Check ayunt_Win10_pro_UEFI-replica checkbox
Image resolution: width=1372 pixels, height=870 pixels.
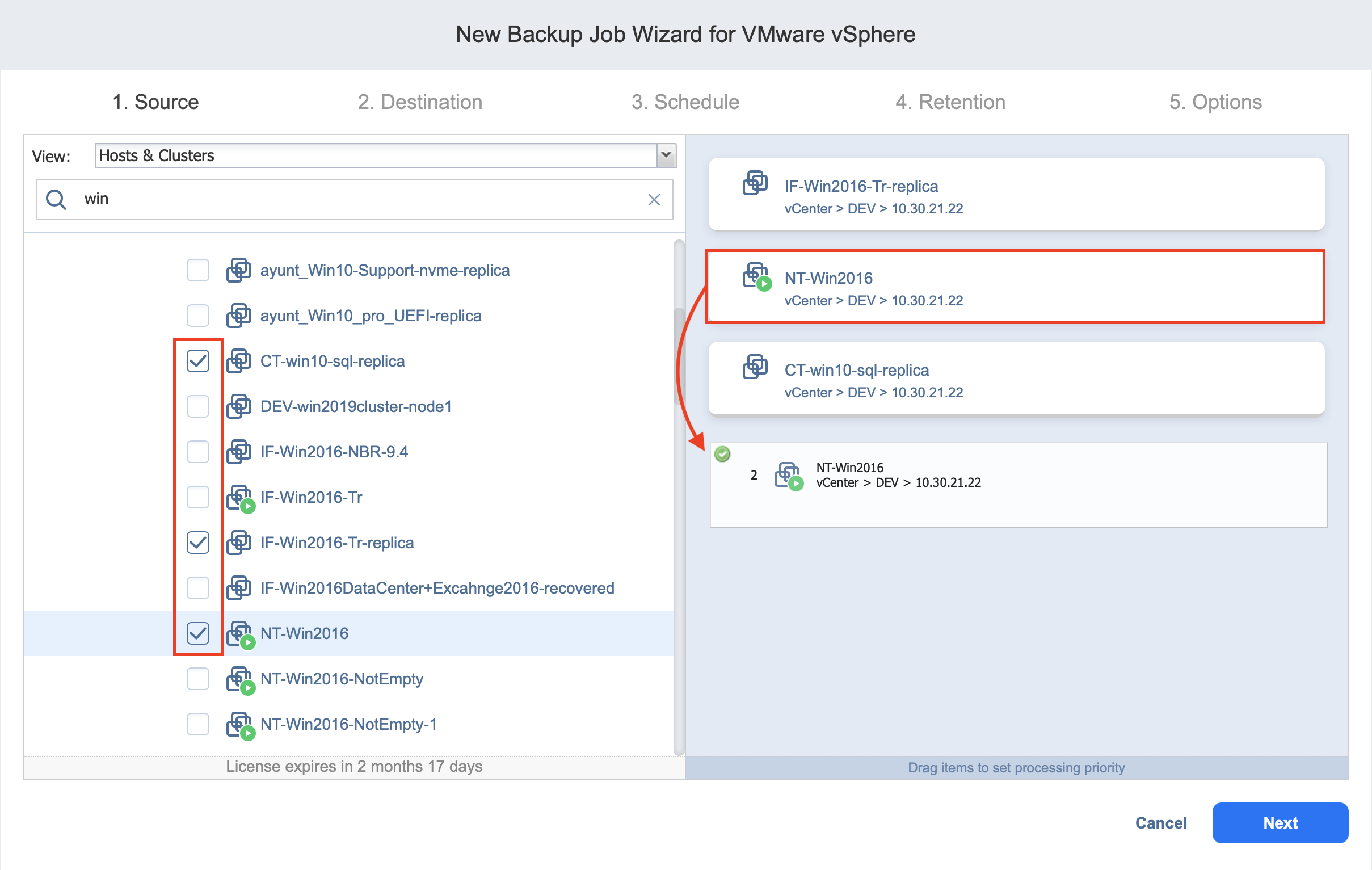197,316
